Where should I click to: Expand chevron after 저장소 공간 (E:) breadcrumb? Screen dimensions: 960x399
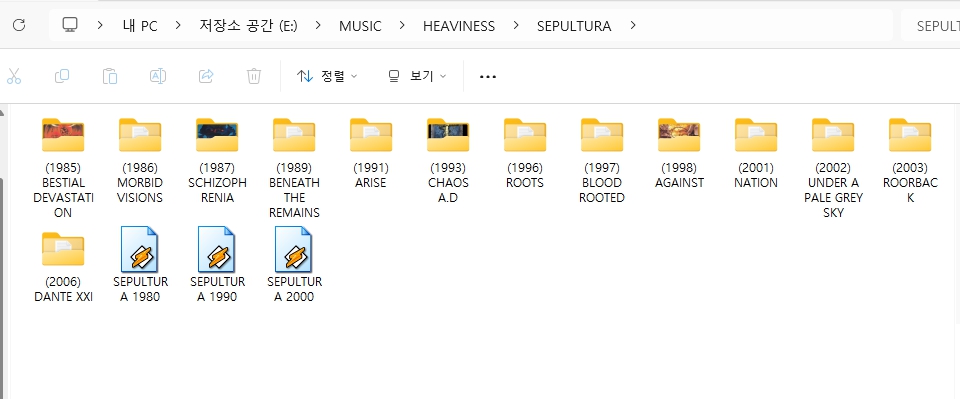point(318,25)
